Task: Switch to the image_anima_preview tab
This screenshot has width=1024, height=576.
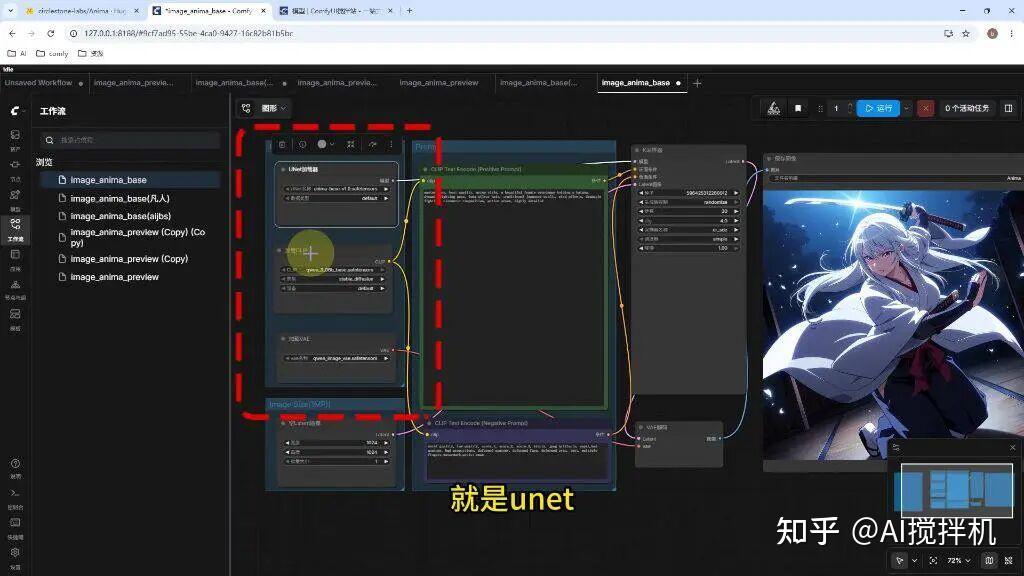Action: pyautogui.click(x=439, y=83)
